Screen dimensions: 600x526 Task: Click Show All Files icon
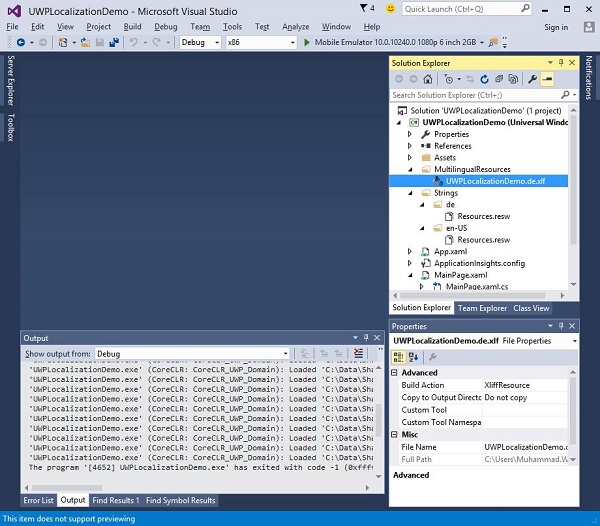coord(513,79)
